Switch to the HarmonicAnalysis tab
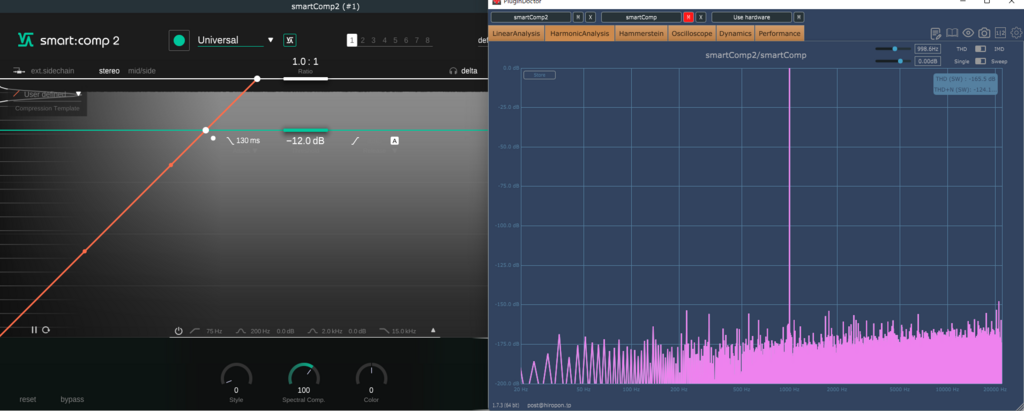 (580, 33)
